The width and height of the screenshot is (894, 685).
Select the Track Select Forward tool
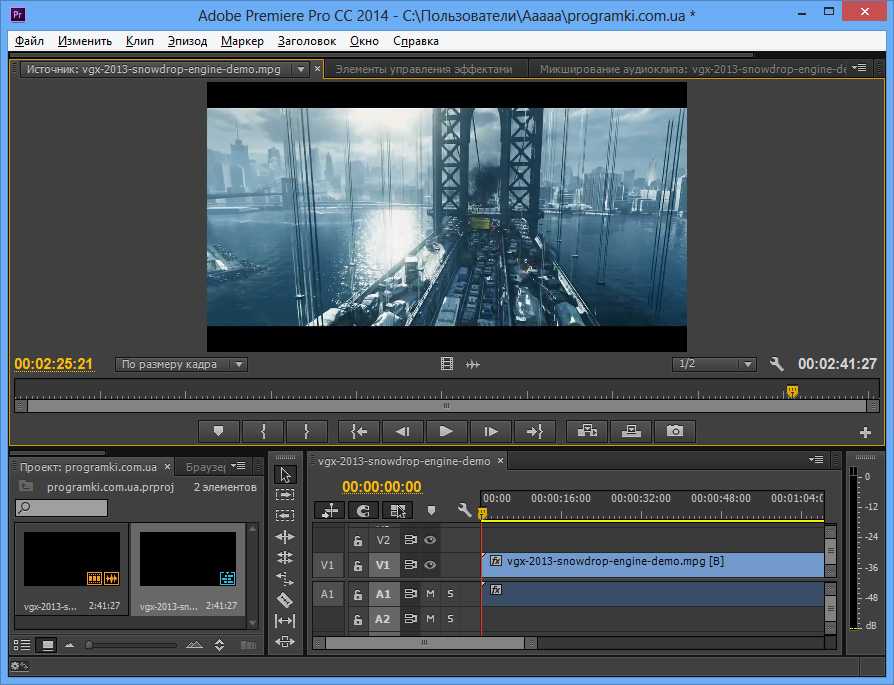click(x=285, y=495)
